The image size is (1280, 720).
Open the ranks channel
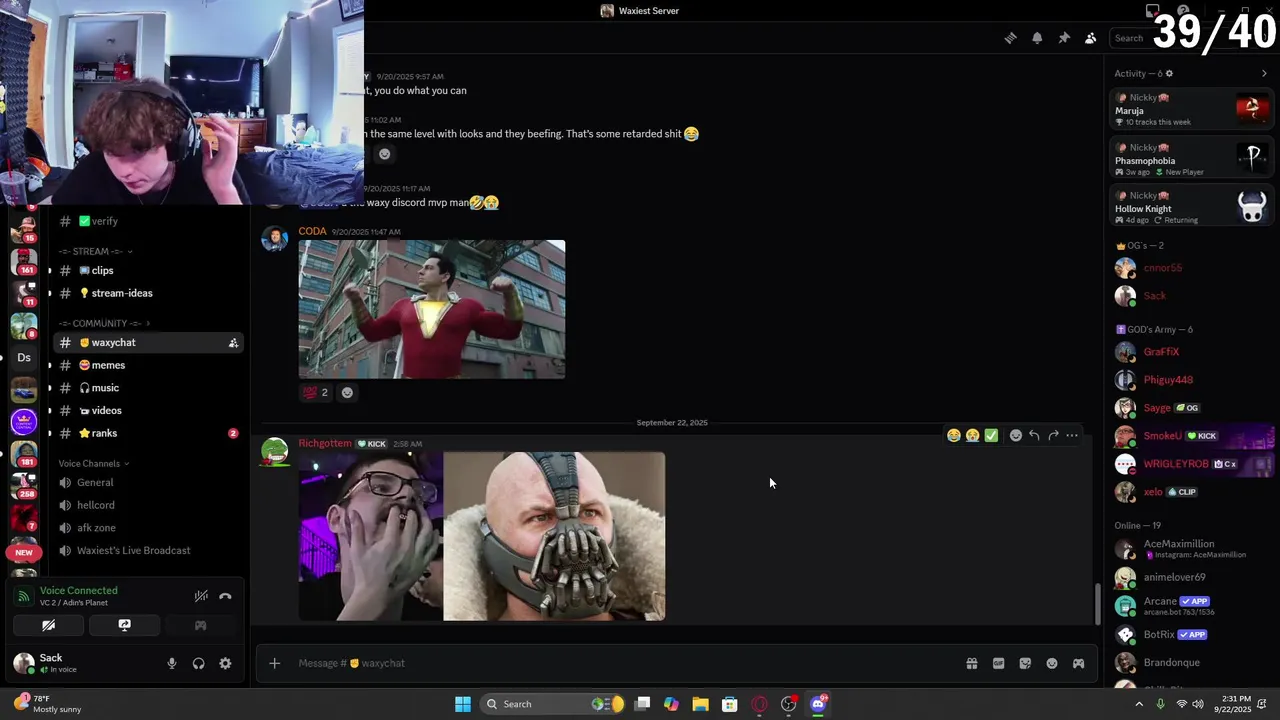147,433
